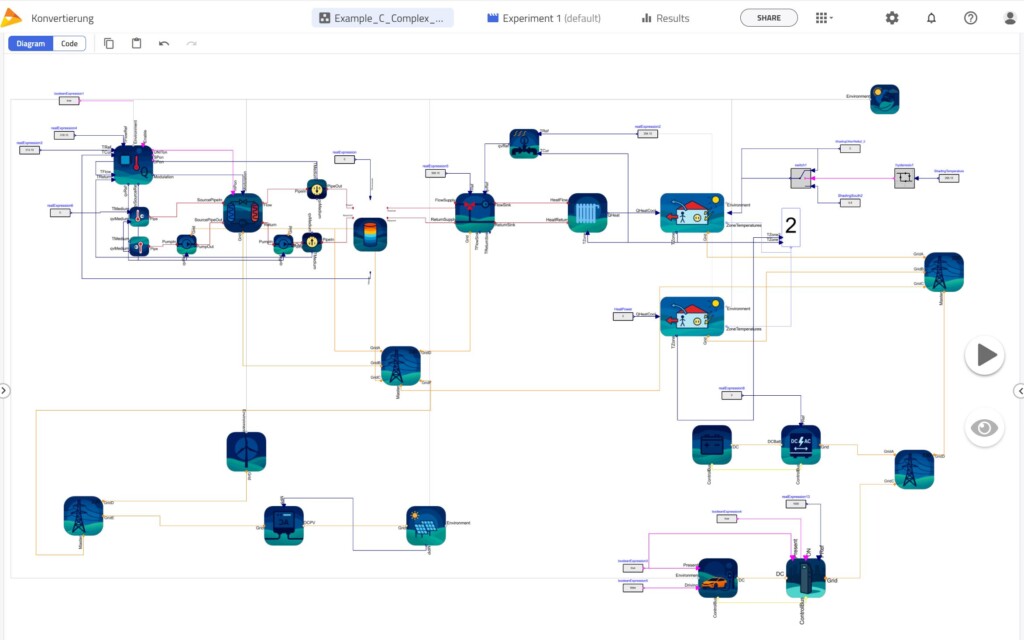Screen dimensions: 1024x640
Task: Click the paste clipboard icon
Action: (x=136, y=44)
